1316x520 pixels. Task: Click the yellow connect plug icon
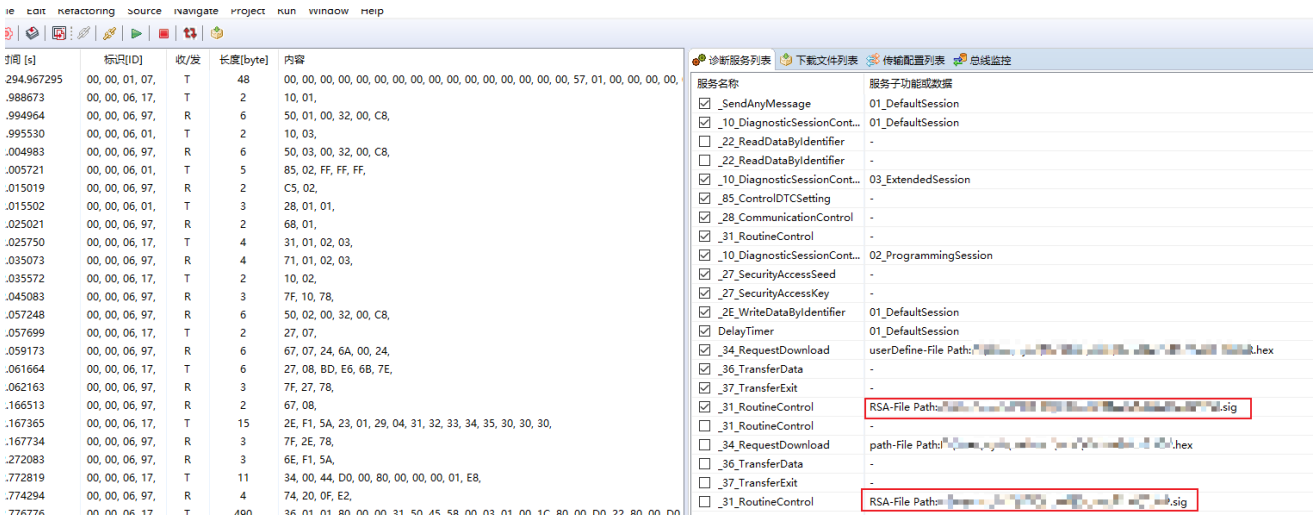point(109,34)
